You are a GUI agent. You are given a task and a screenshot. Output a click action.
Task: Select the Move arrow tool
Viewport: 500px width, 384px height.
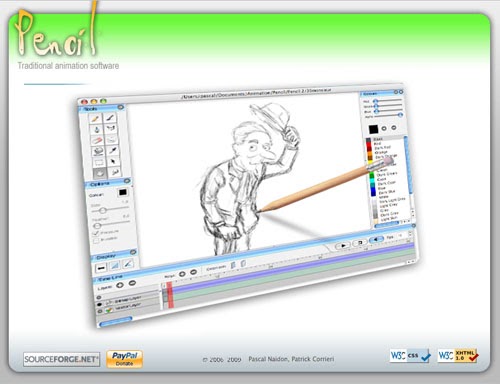point(114,161)
